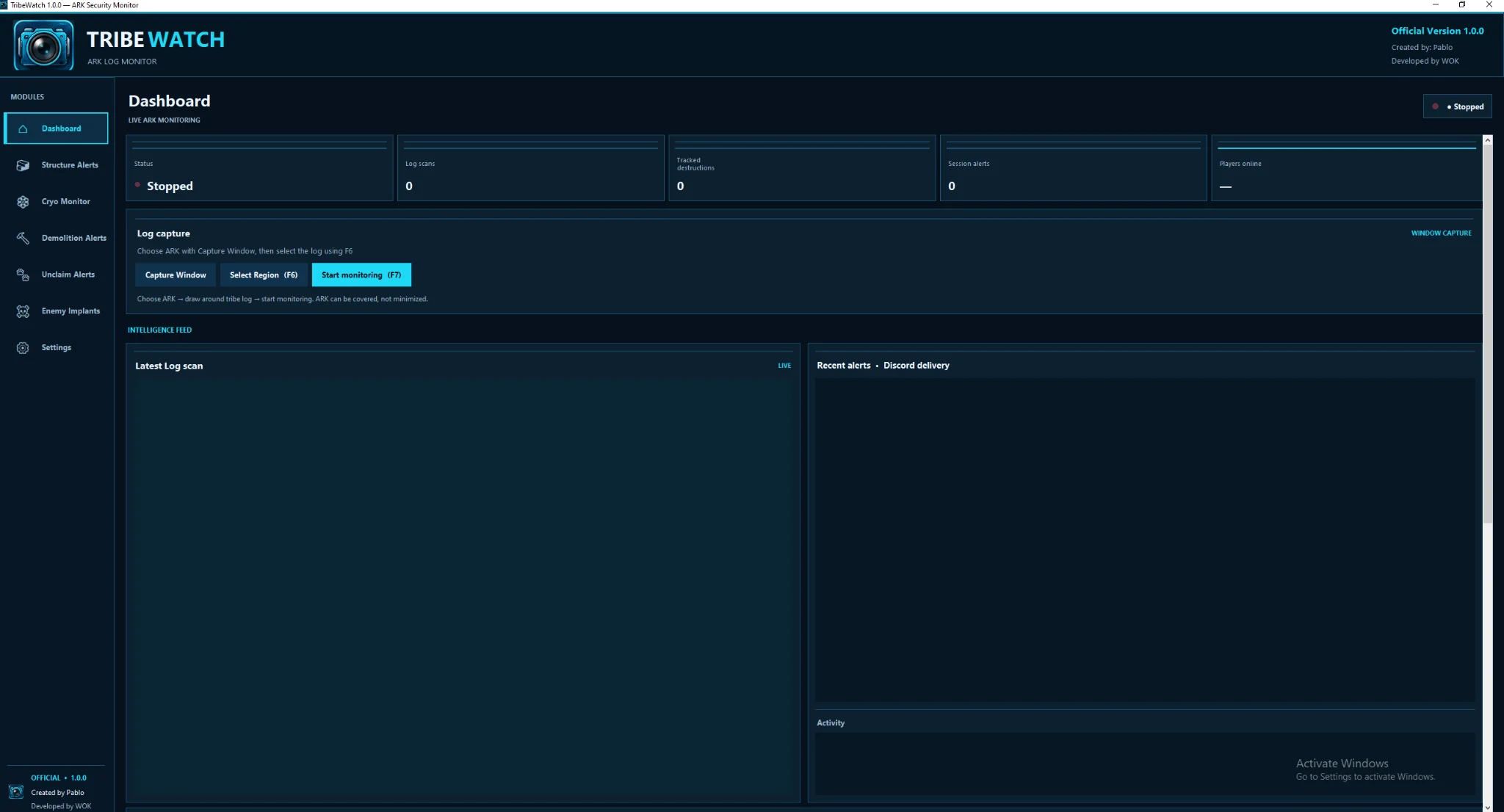The height and width of the screenshot is (812, 1504).
Task: Open the Structure Alerts module
Action: [56, 165]
